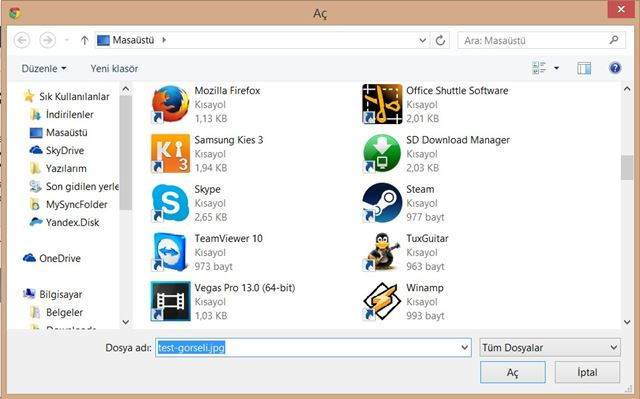The image size is (640, 399).
Task: Click the Masaüstü icon in address bar
Action: click(x=103, y=40)
